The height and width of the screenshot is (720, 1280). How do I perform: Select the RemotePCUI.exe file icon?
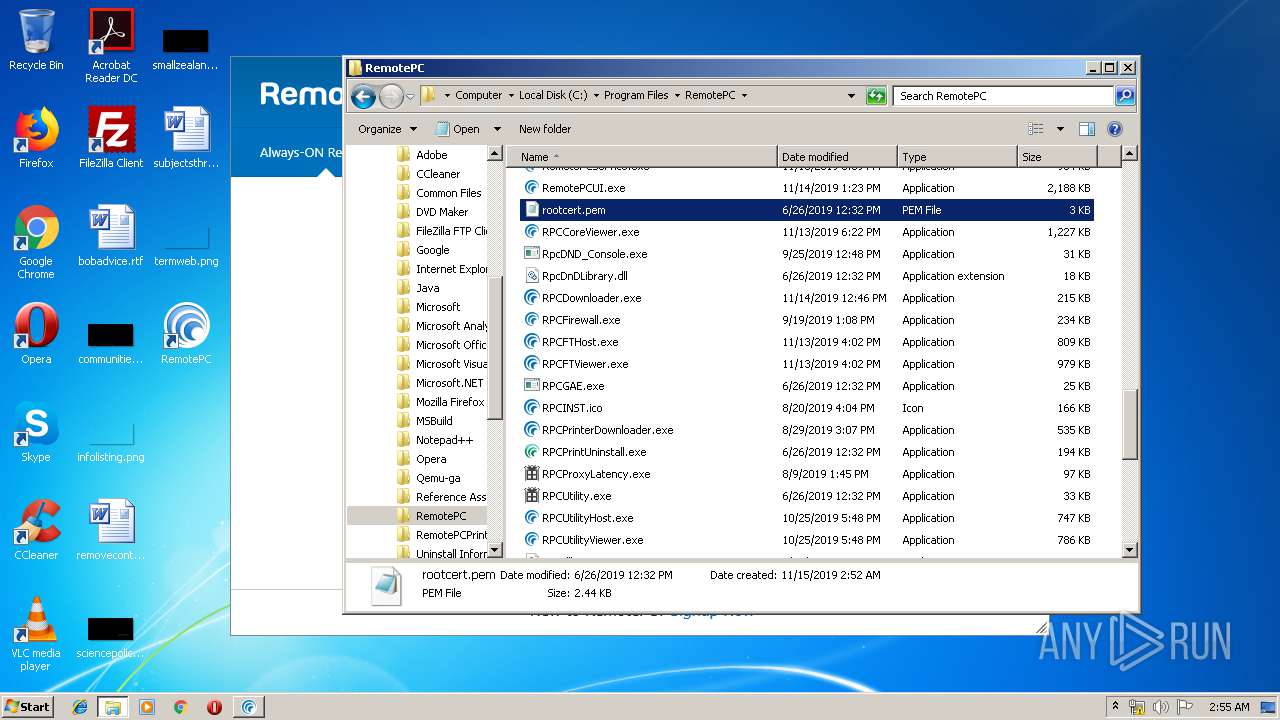[x=532, y=188]
